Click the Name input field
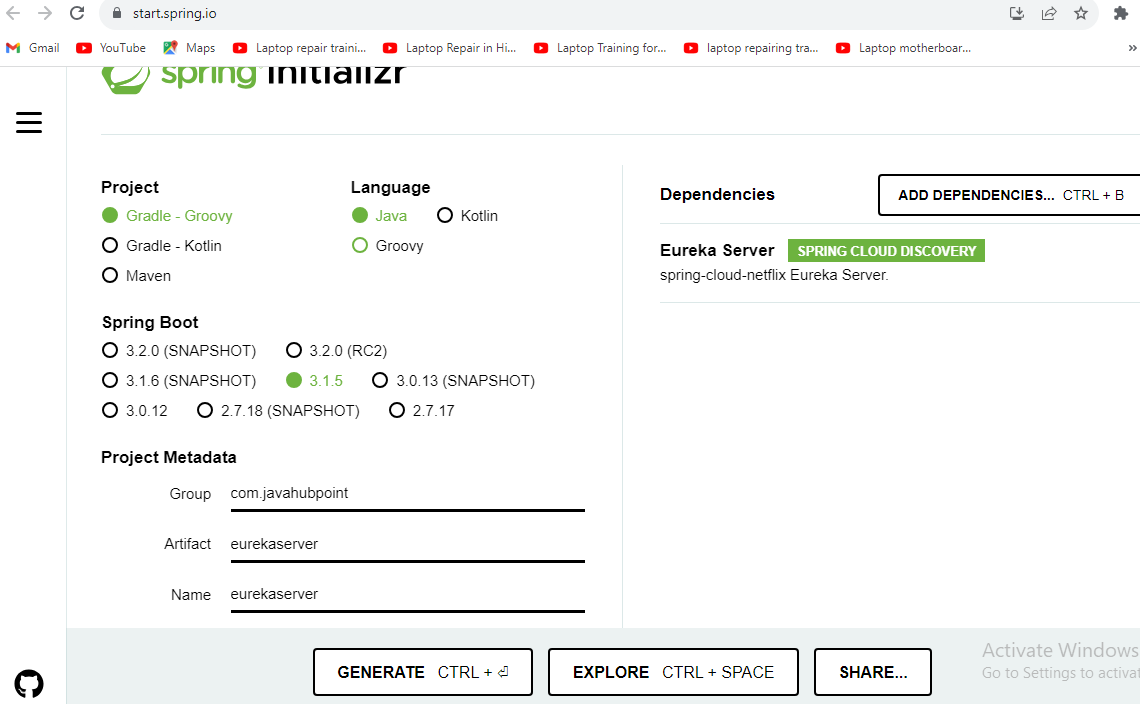1140x704 pixels. coord(408,596)
